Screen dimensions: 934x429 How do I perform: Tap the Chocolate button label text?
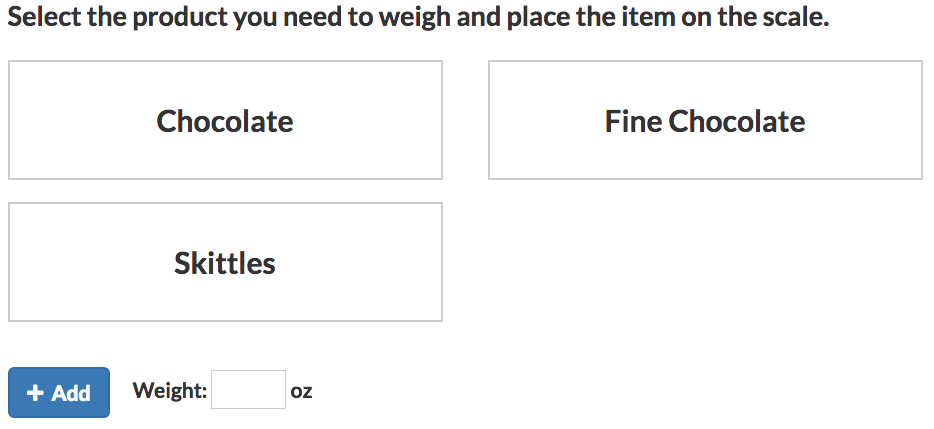[x=225, y=121]
